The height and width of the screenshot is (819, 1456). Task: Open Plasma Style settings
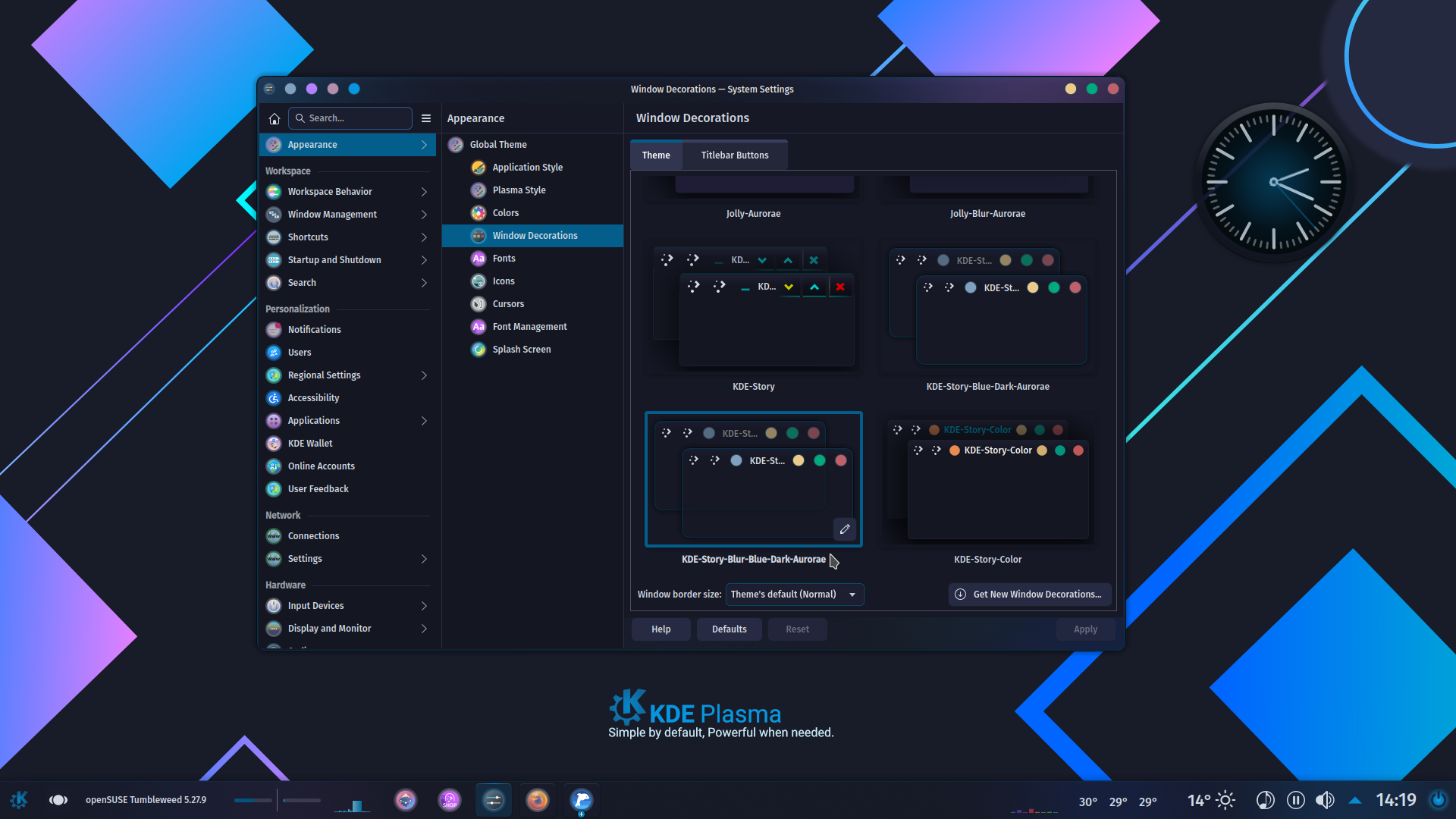click(x=532, y=190)
